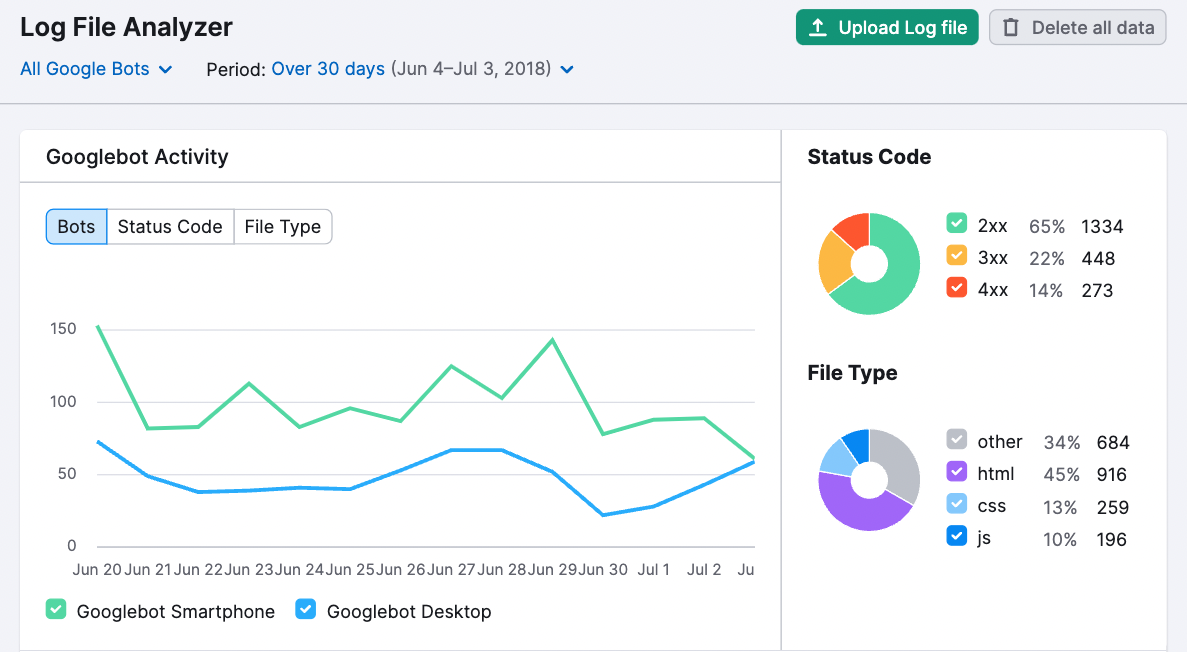Enable the 'other' file type checkbox
This screenshot has height=652, width=1187.
click(955, 441)
